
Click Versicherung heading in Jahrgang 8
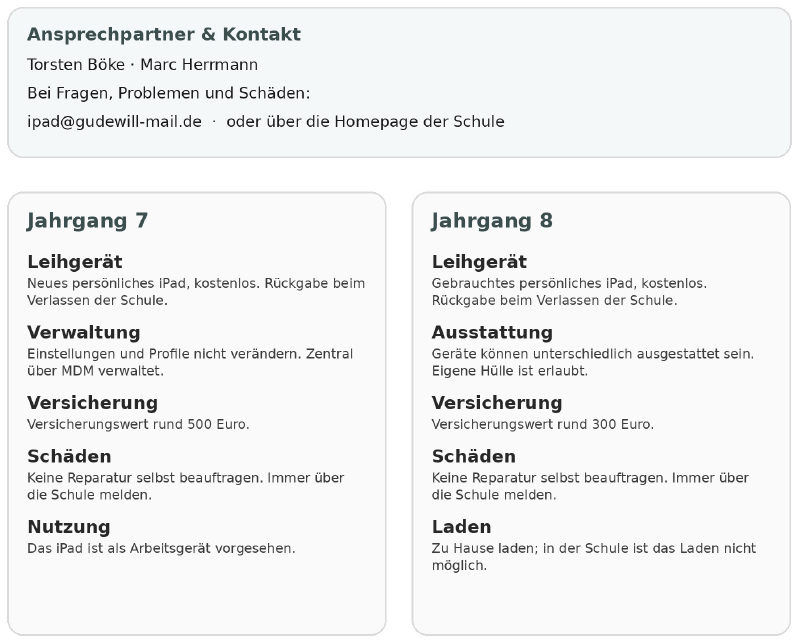(x=497, y=403)
